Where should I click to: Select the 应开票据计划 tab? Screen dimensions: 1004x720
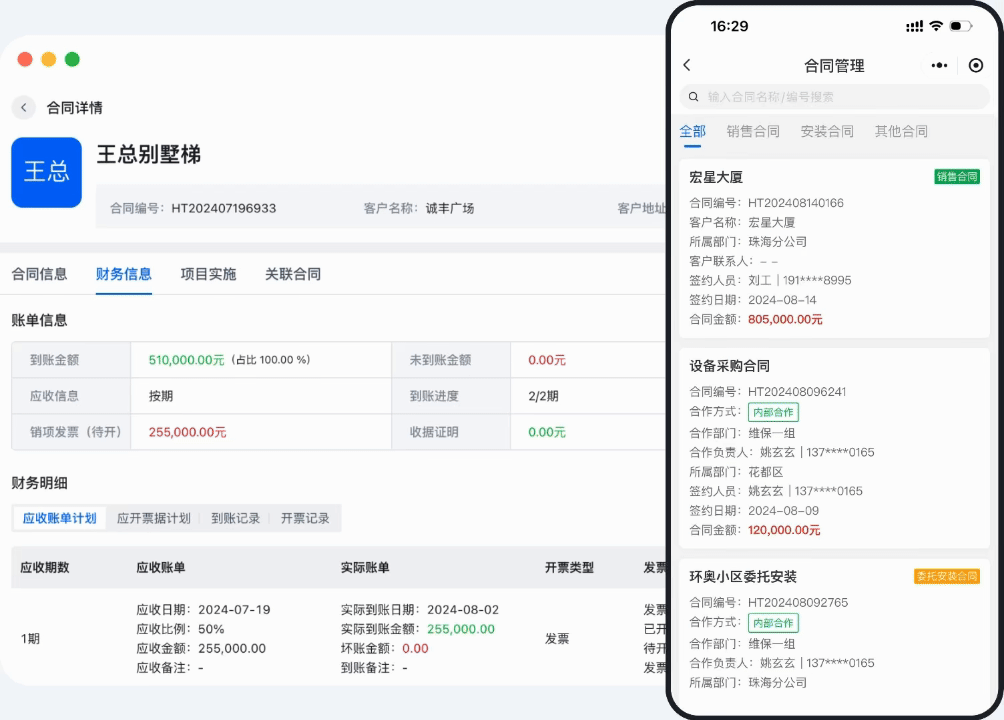155,518
